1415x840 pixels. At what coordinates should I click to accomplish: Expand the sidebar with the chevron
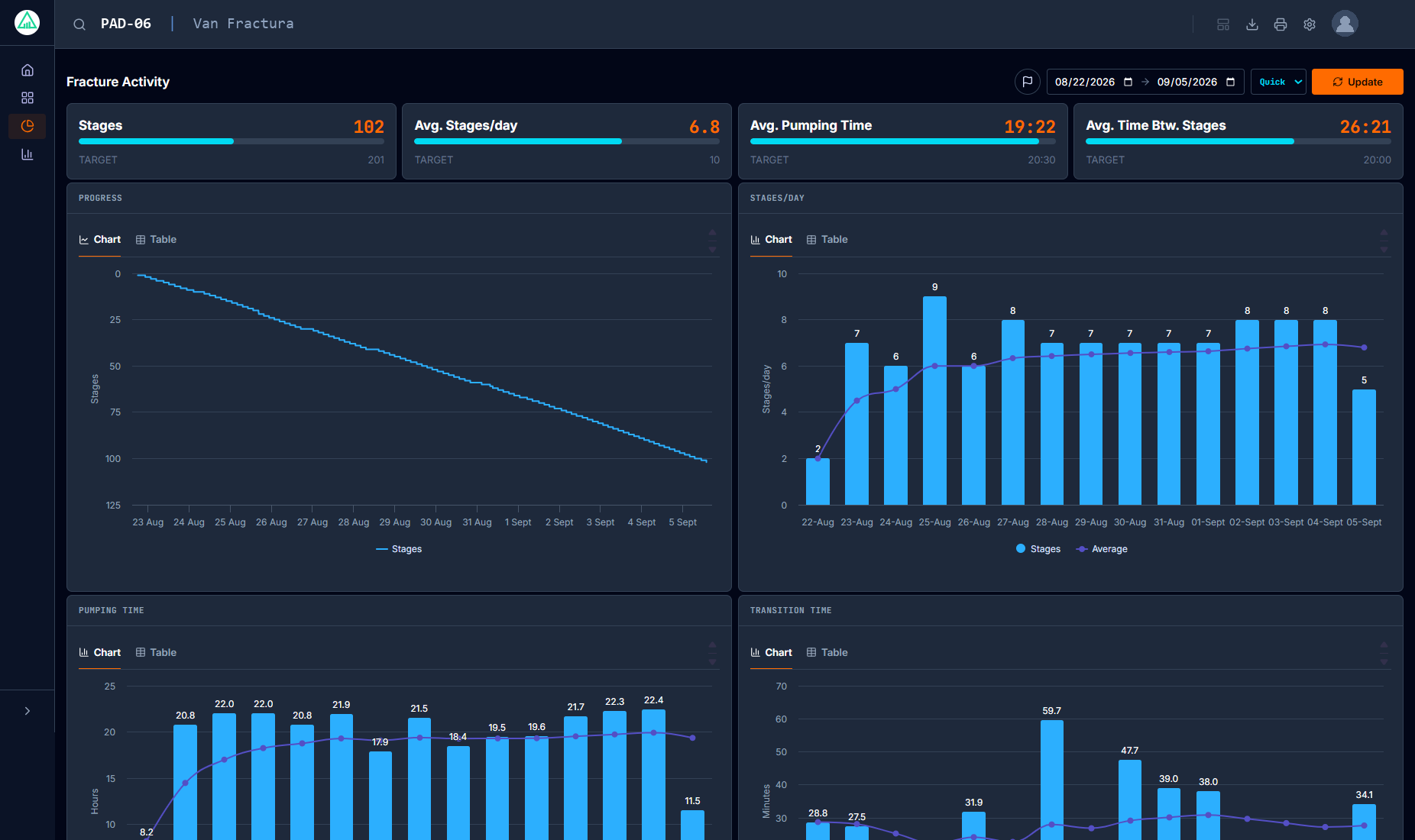tap(28, 711)
